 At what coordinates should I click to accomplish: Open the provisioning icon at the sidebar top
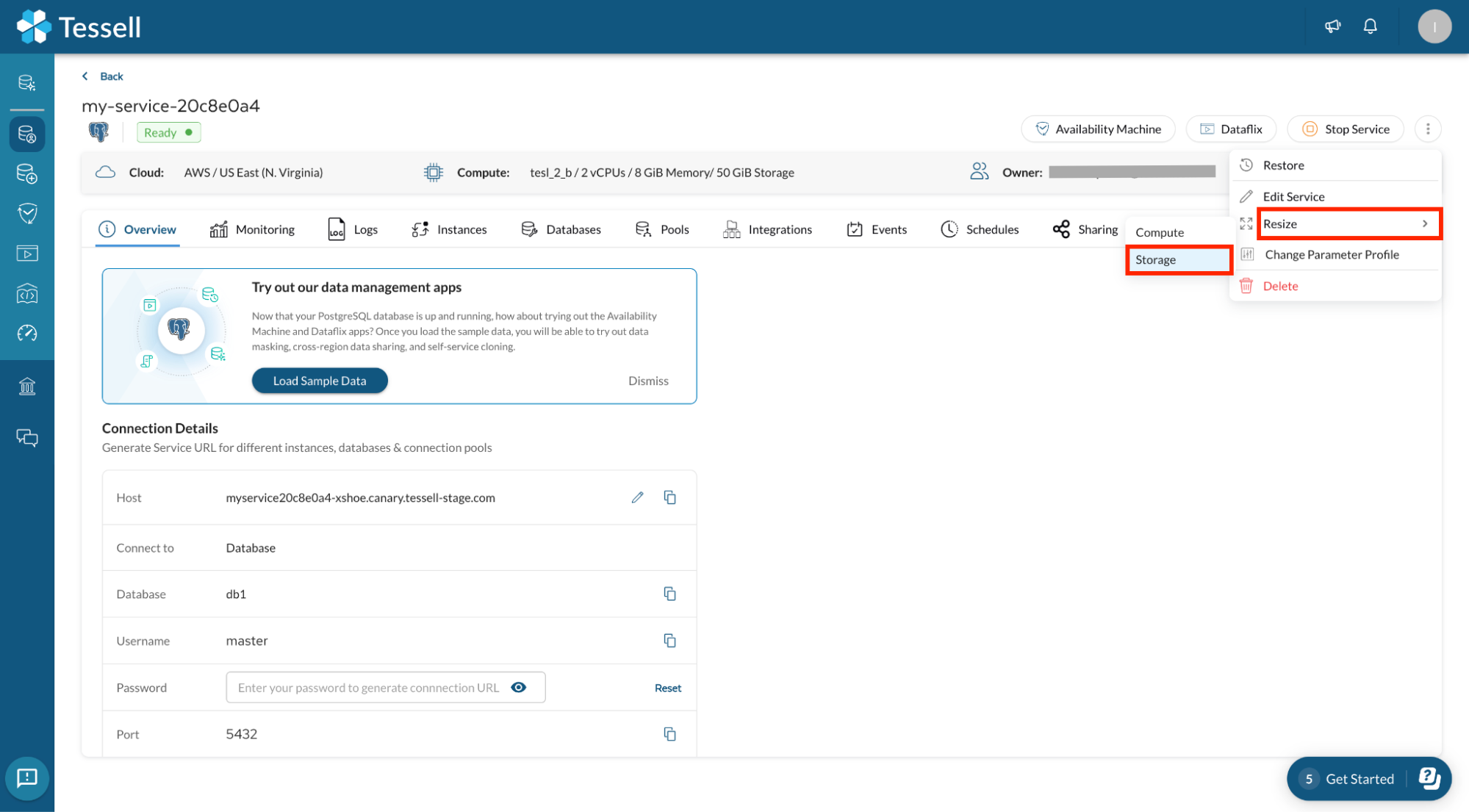click(27, 82)
